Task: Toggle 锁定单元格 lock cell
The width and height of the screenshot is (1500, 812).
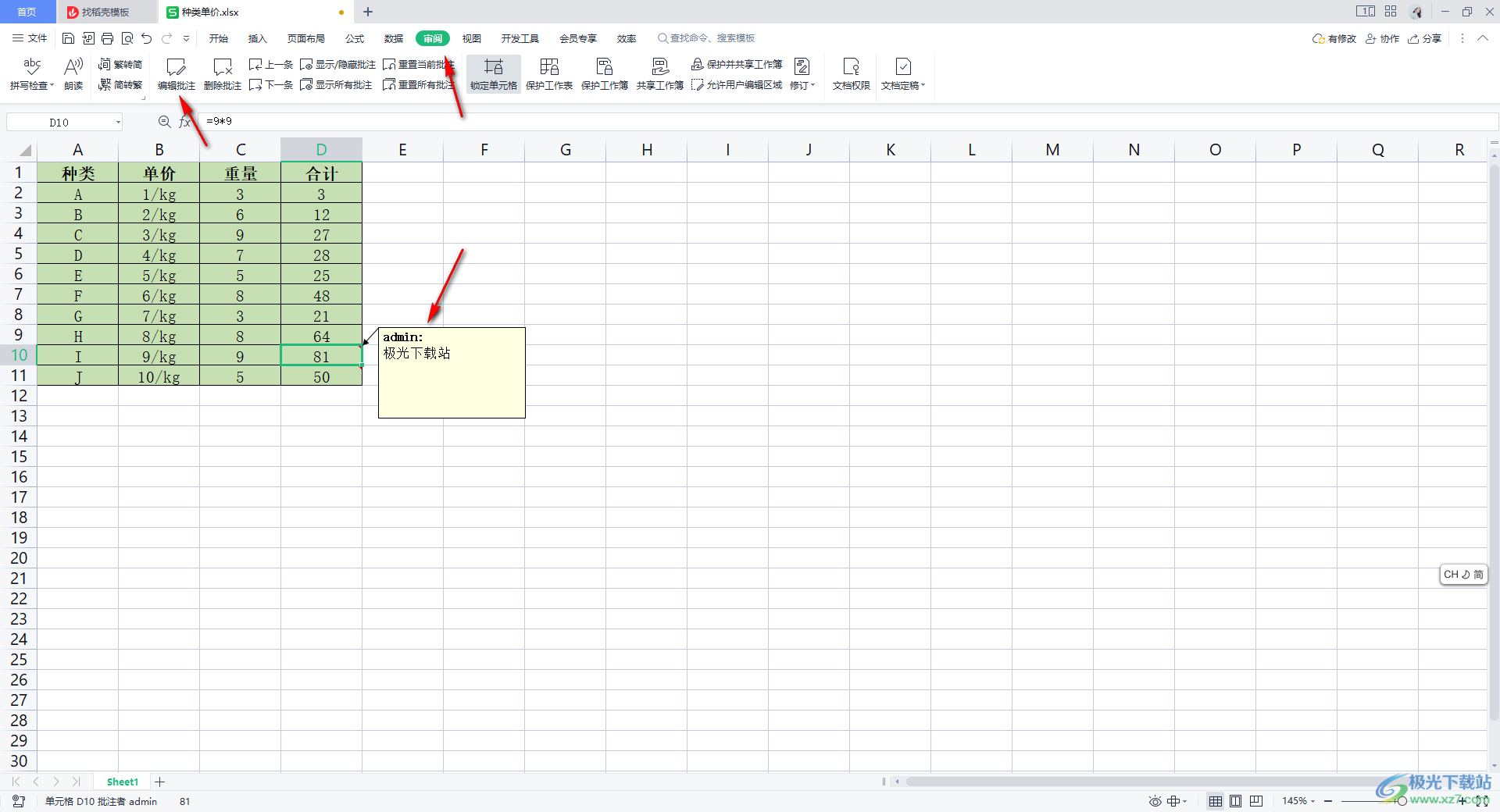Action: pos(494,74)
